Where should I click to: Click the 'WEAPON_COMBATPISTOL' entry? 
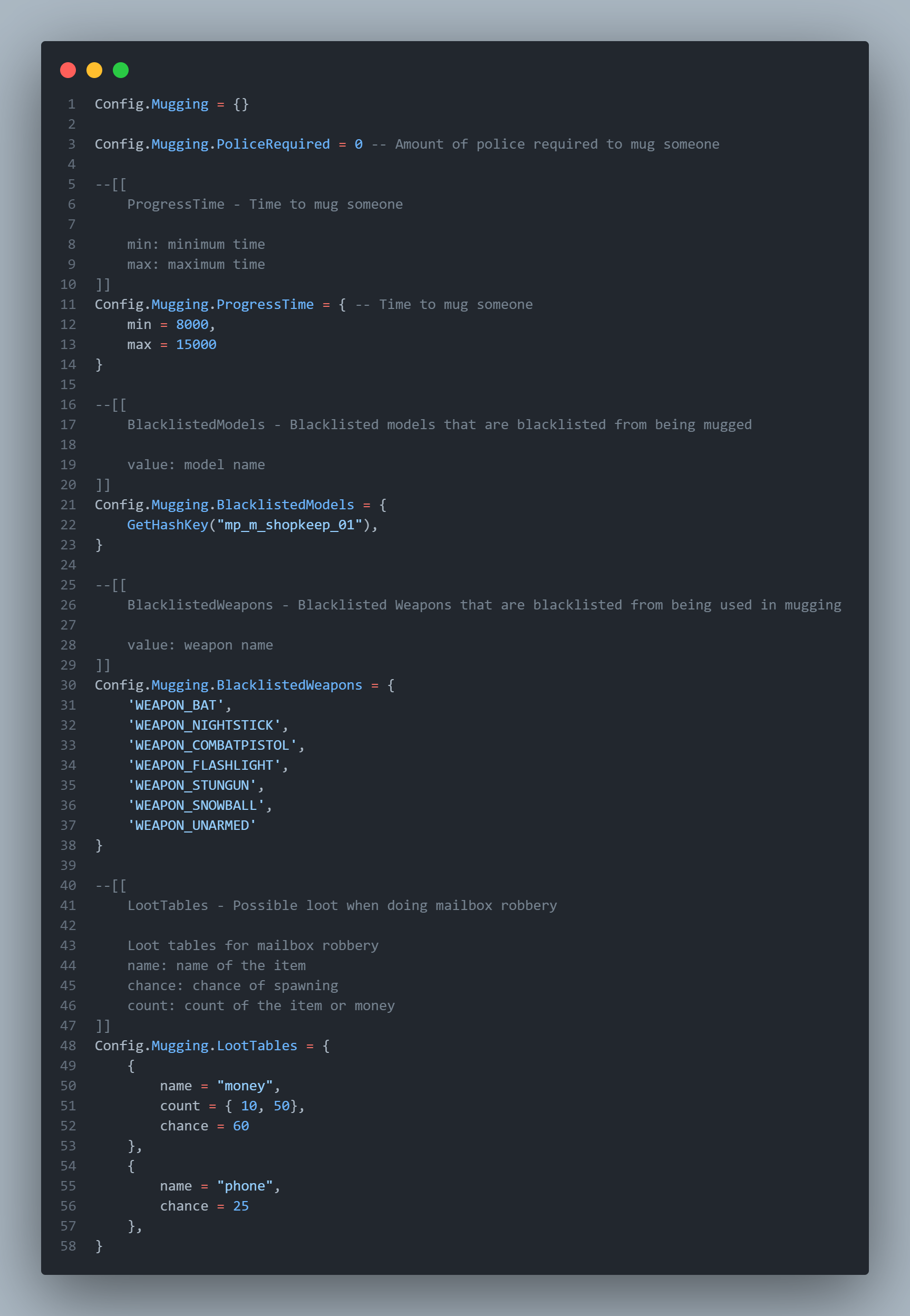click(212, 745)
